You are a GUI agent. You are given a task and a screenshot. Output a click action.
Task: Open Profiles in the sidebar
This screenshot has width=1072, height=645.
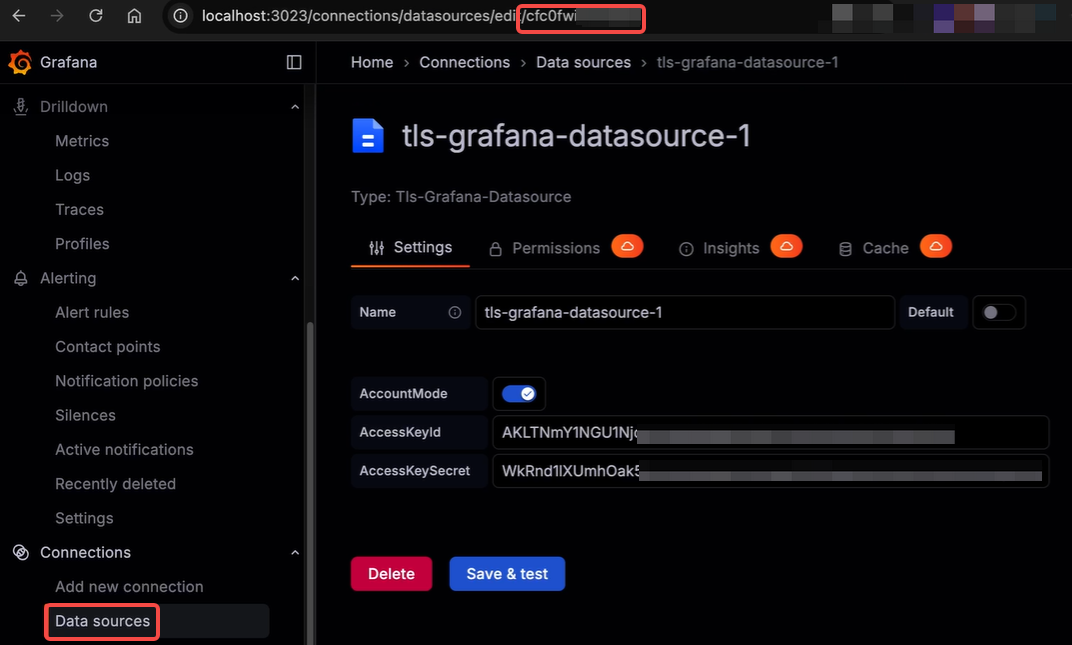(82, 243)
